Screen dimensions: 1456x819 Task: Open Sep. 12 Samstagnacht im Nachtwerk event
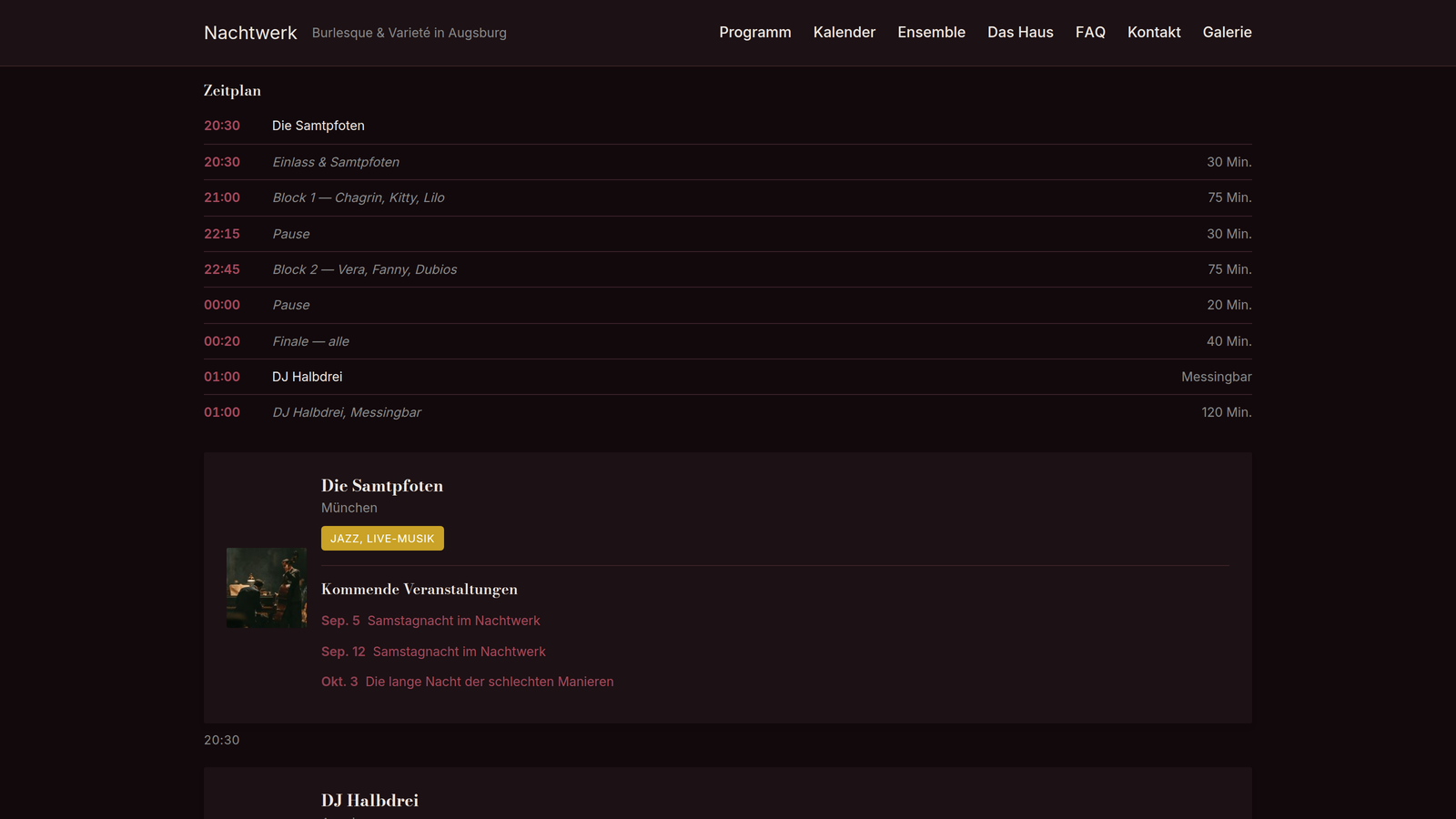tap(433, 652)
